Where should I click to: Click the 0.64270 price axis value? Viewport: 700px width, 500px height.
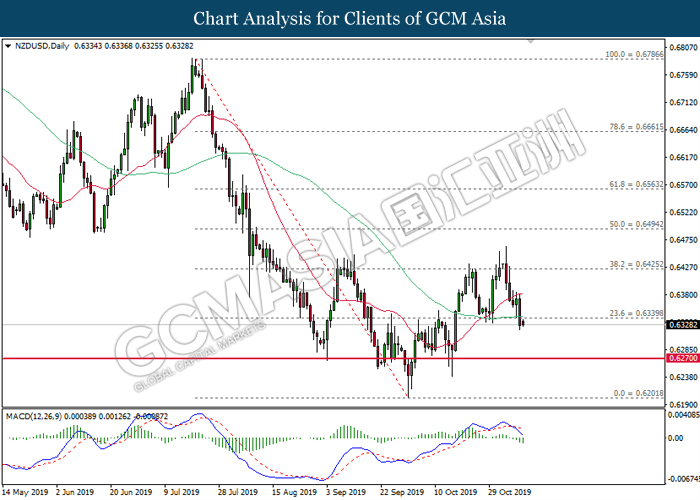point(683,267)
